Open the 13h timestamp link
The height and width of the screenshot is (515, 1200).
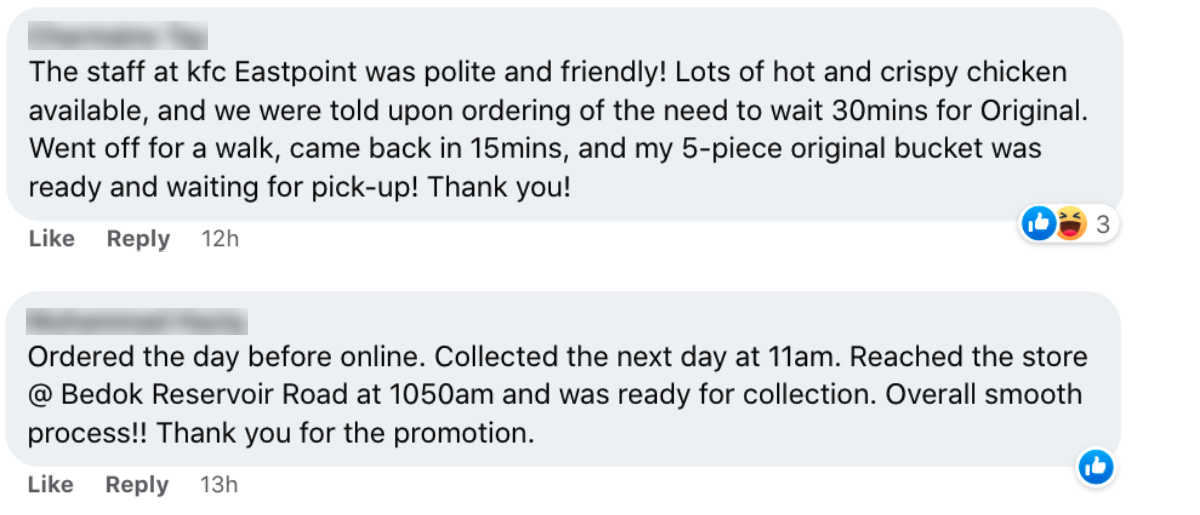click(219, 485)
